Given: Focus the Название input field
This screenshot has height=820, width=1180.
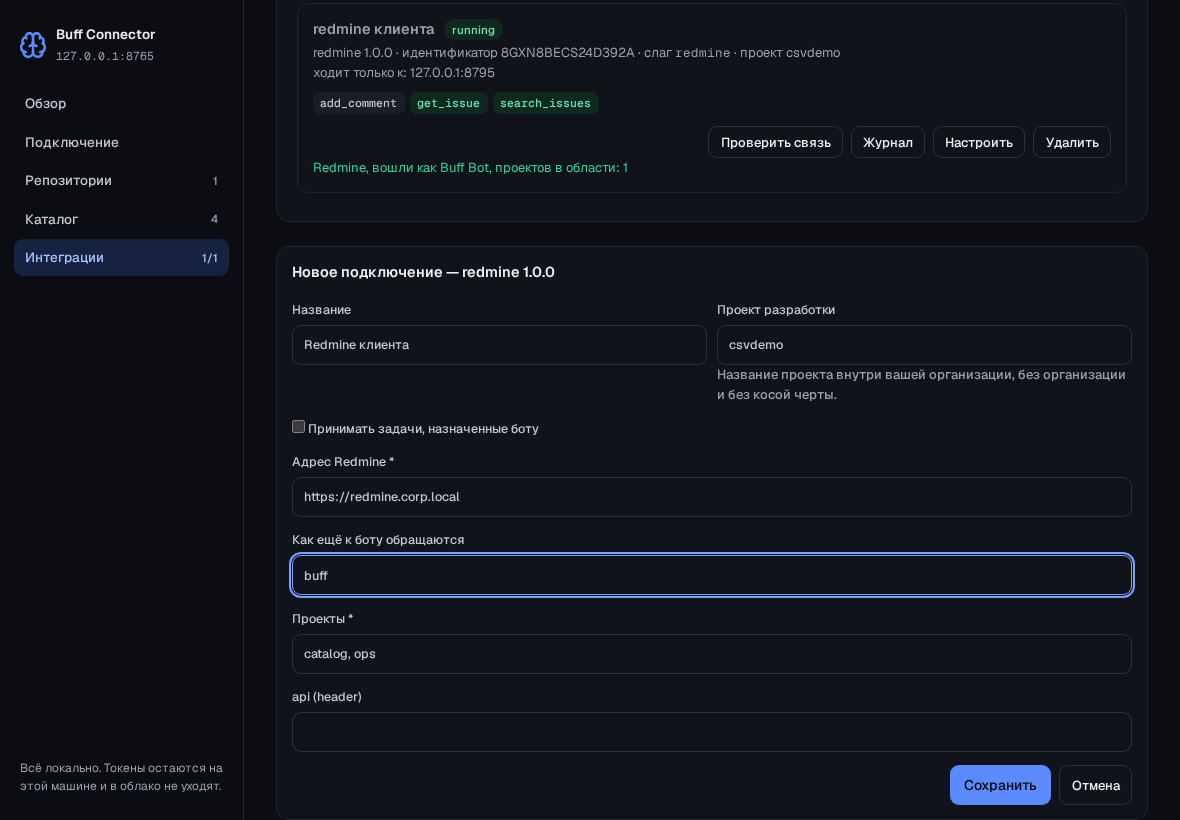Looking at the screenshot, I should coord(499,345).
